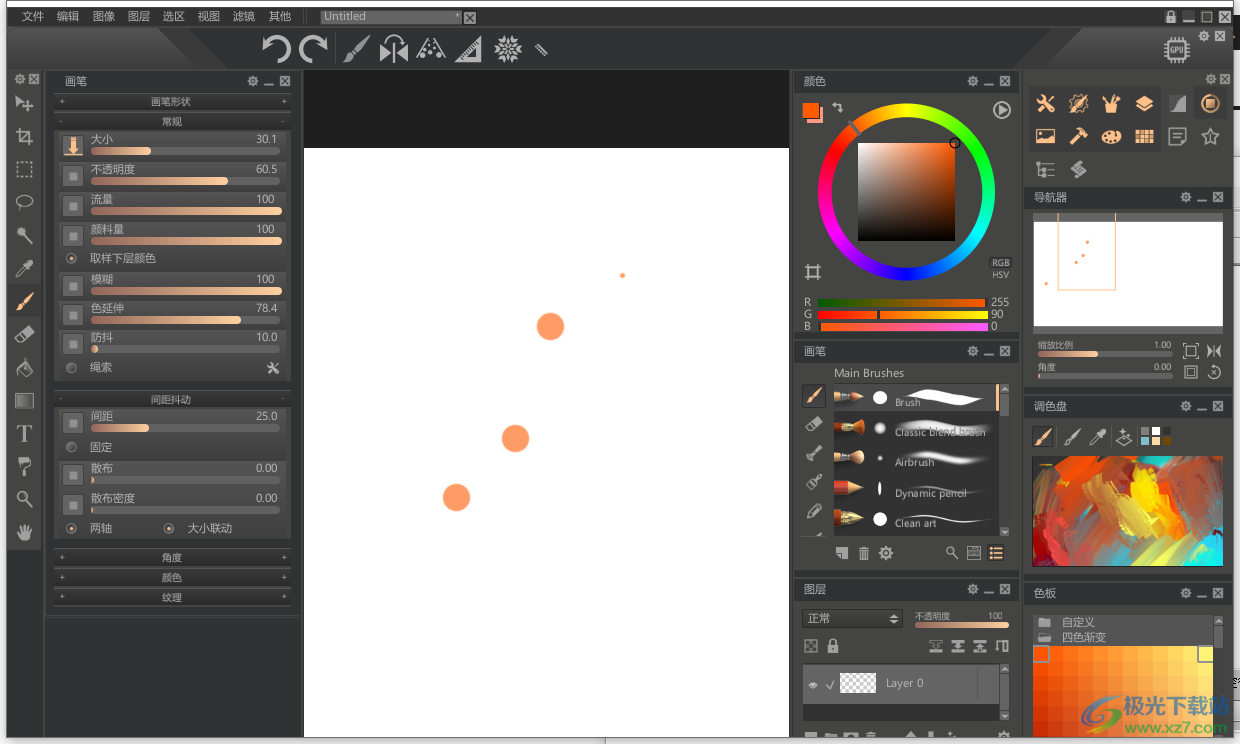Select the Crop tool
The height and width of the screenshot is (744, 1240).
point(25,137)
